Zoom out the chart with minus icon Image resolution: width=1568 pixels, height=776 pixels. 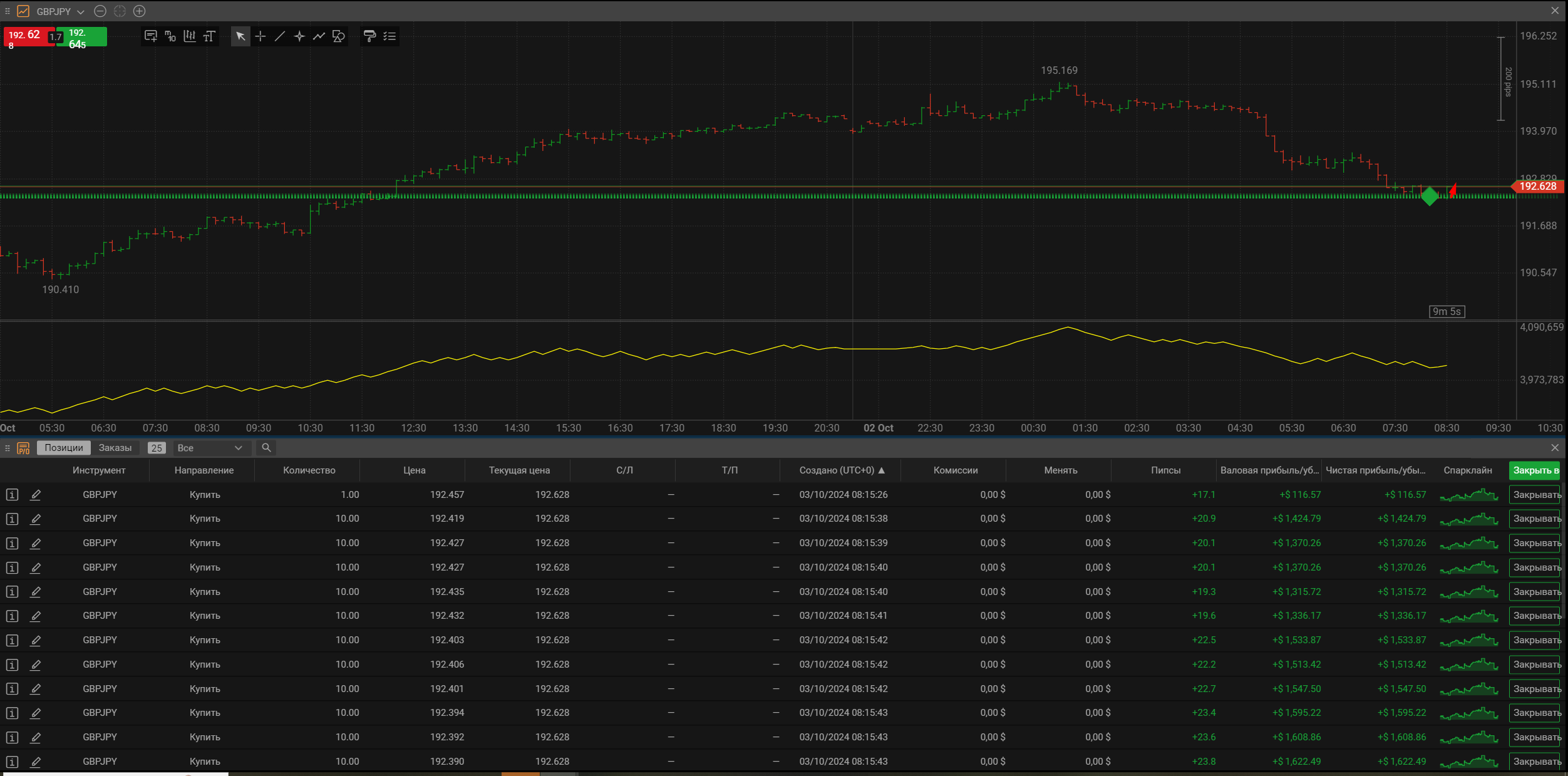[100, 11]
